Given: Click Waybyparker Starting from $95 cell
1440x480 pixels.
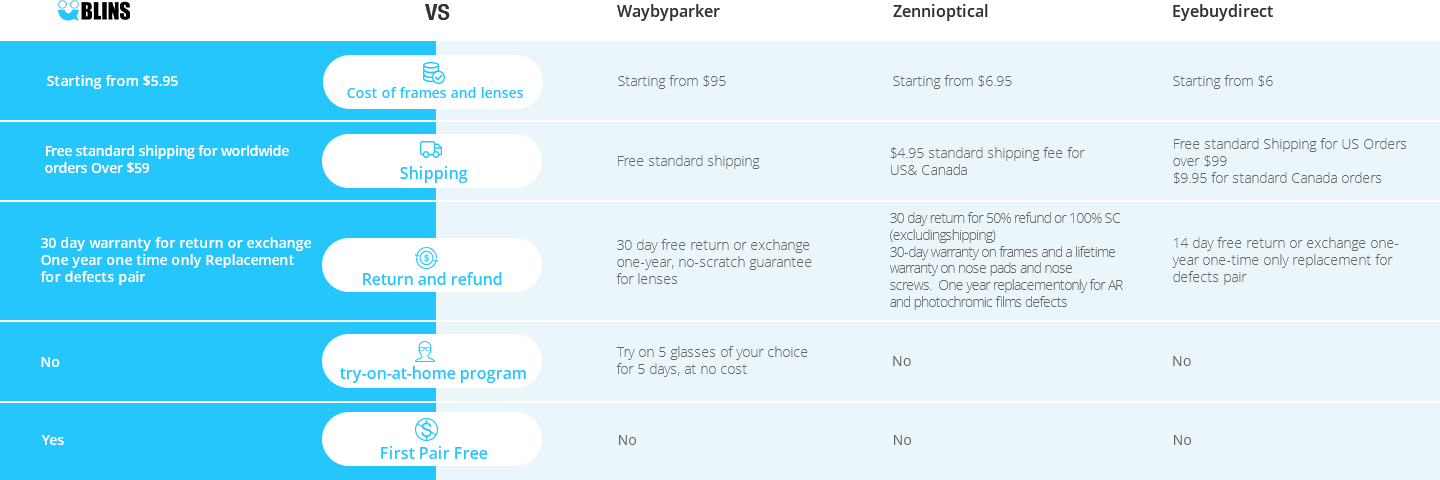Looking at the screenshot, I should pyautogui.click(x=672, y=81).
